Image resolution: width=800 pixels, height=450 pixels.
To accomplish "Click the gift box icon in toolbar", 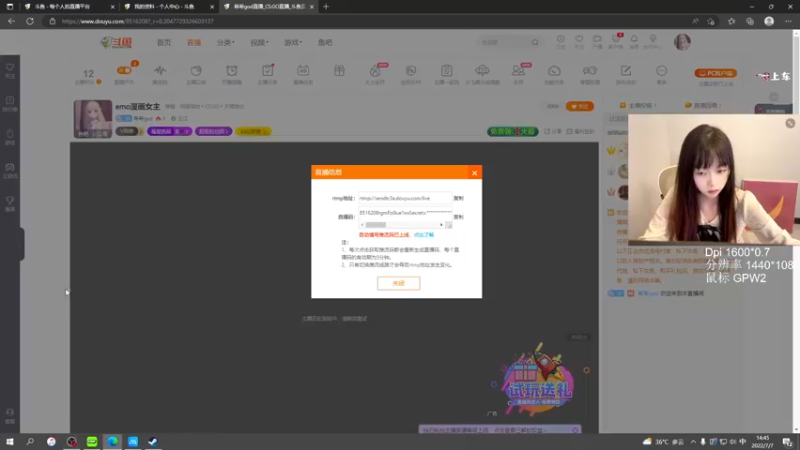I will (339, 71).
